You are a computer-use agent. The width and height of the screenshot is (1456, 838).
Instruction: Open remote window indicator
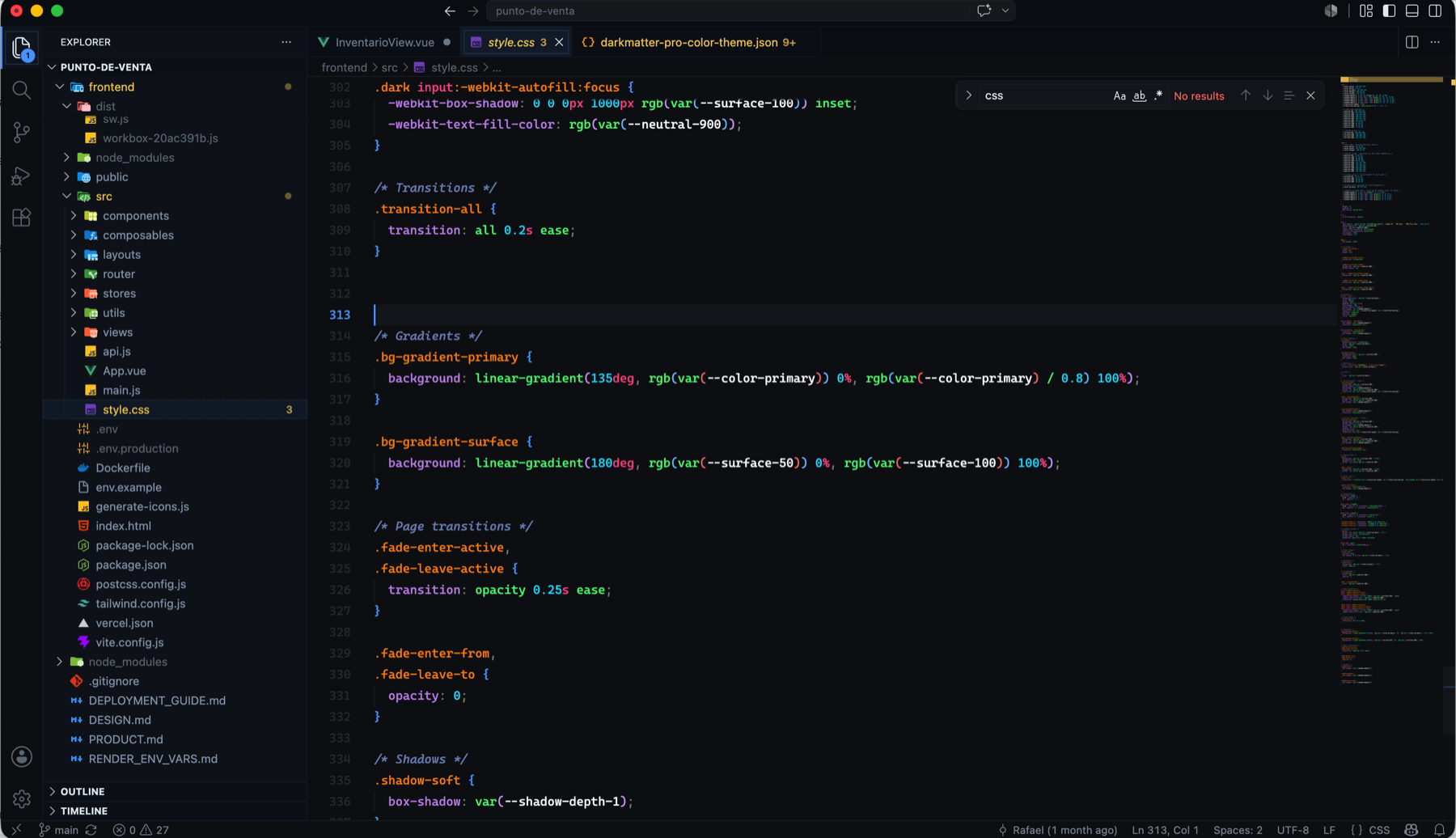click(x=16, y=830)
